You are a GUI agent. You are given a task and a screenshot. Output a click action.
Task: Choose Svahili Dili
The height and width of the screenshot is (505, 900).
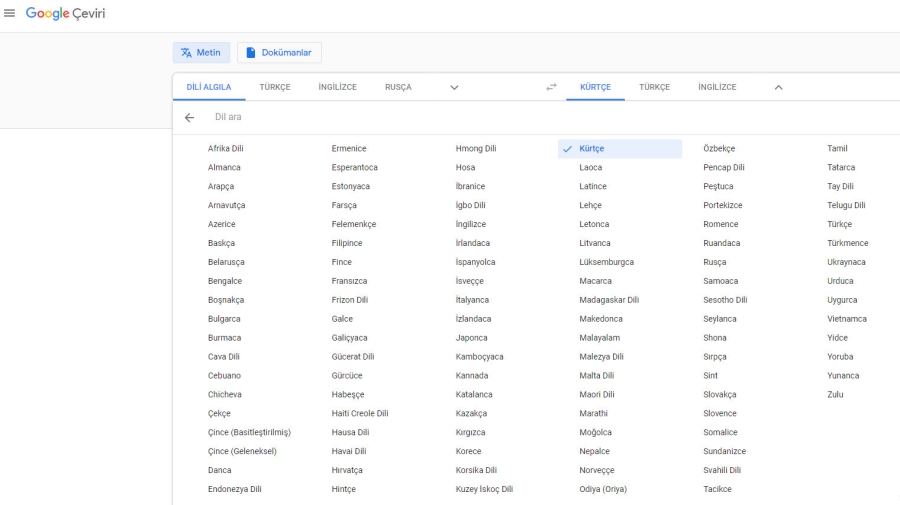coord(722,471)
